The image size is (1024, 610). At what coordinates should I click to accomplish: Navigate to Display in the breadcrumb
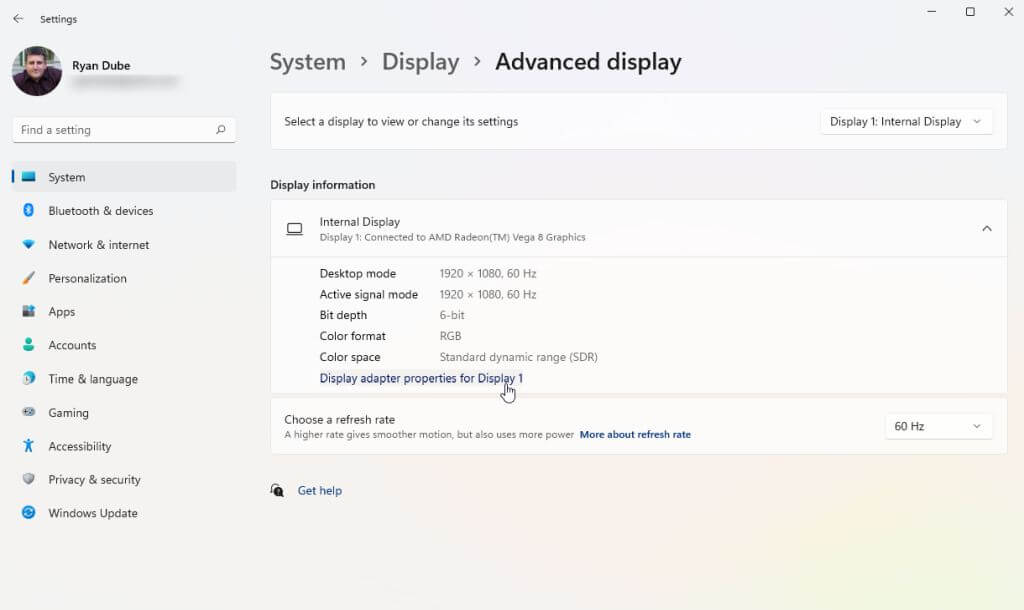(x=420, y=62)
